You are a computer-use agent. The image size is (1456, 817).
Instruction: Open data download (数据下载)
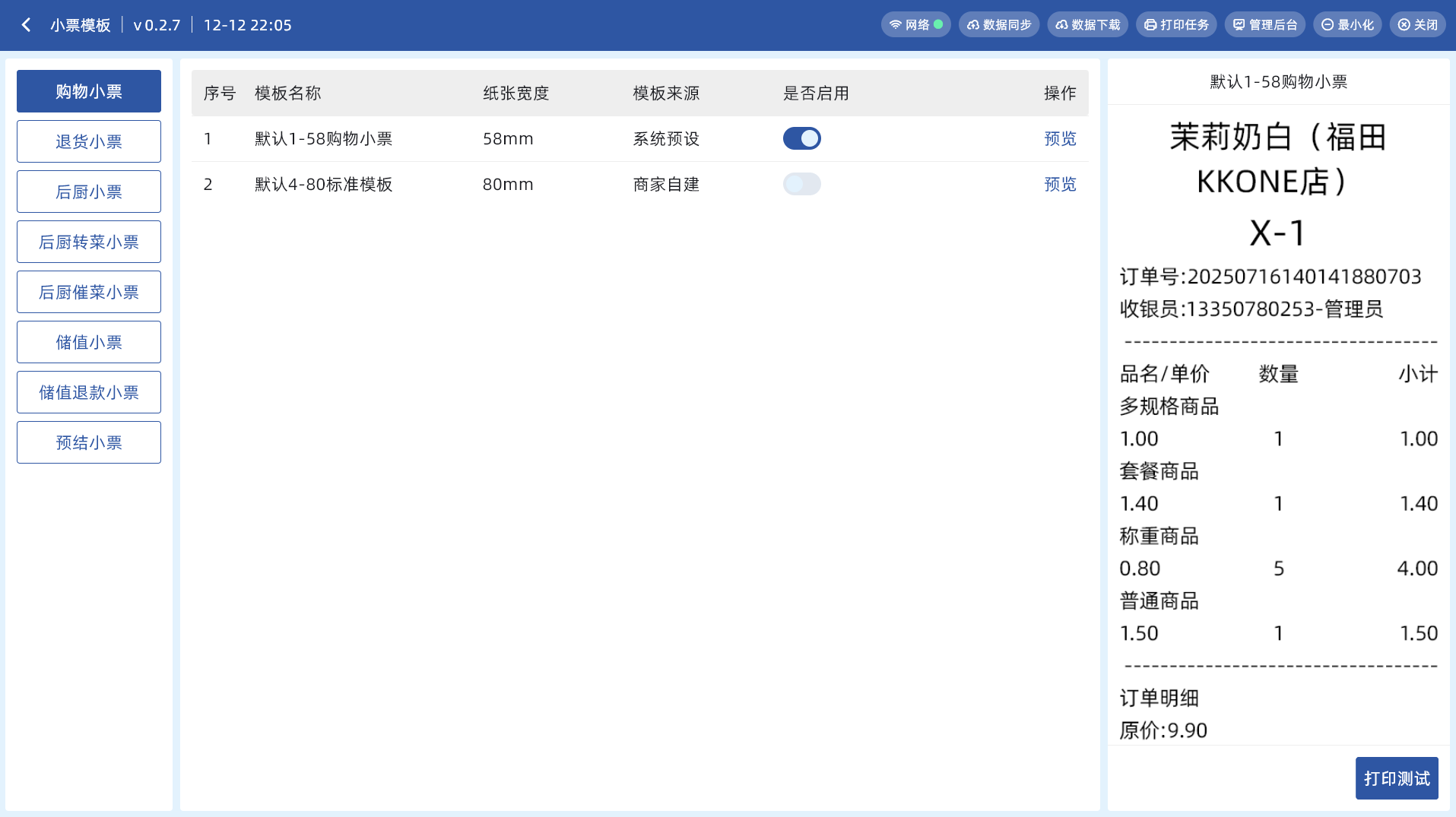[1087, 25]
